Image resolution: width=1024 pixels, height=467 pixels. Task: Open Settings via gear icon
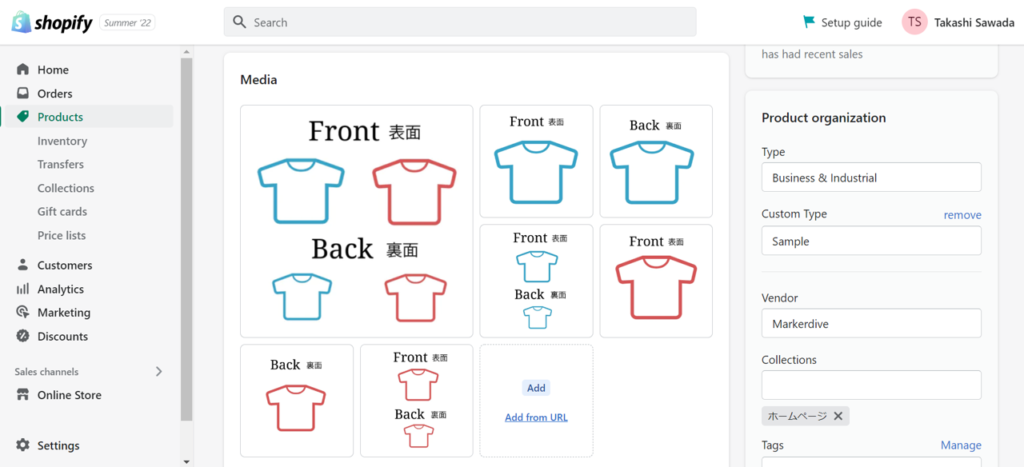click(x=23, y=445)
